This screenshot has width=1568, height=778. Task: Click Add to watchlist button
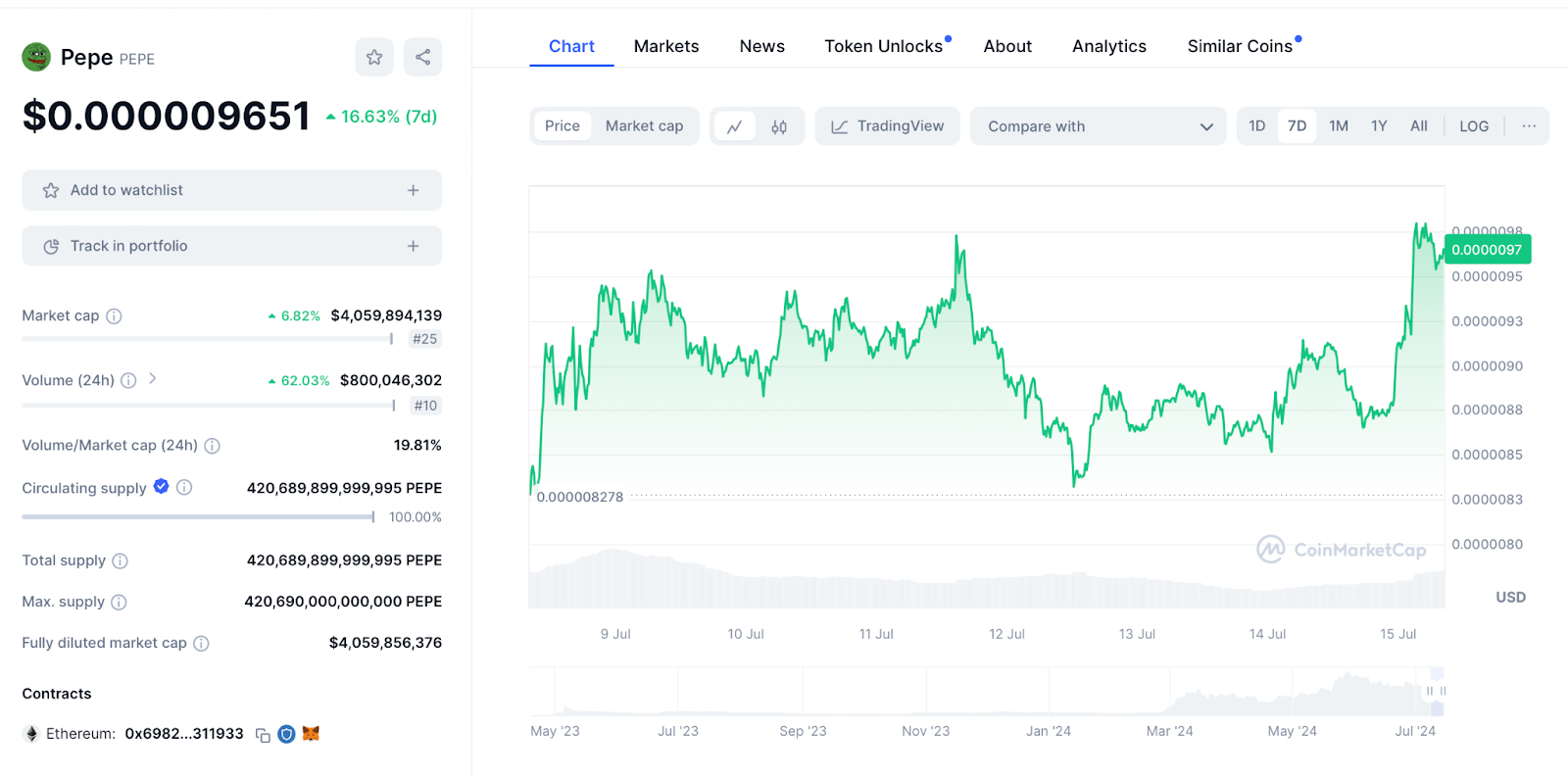[231, 190]
